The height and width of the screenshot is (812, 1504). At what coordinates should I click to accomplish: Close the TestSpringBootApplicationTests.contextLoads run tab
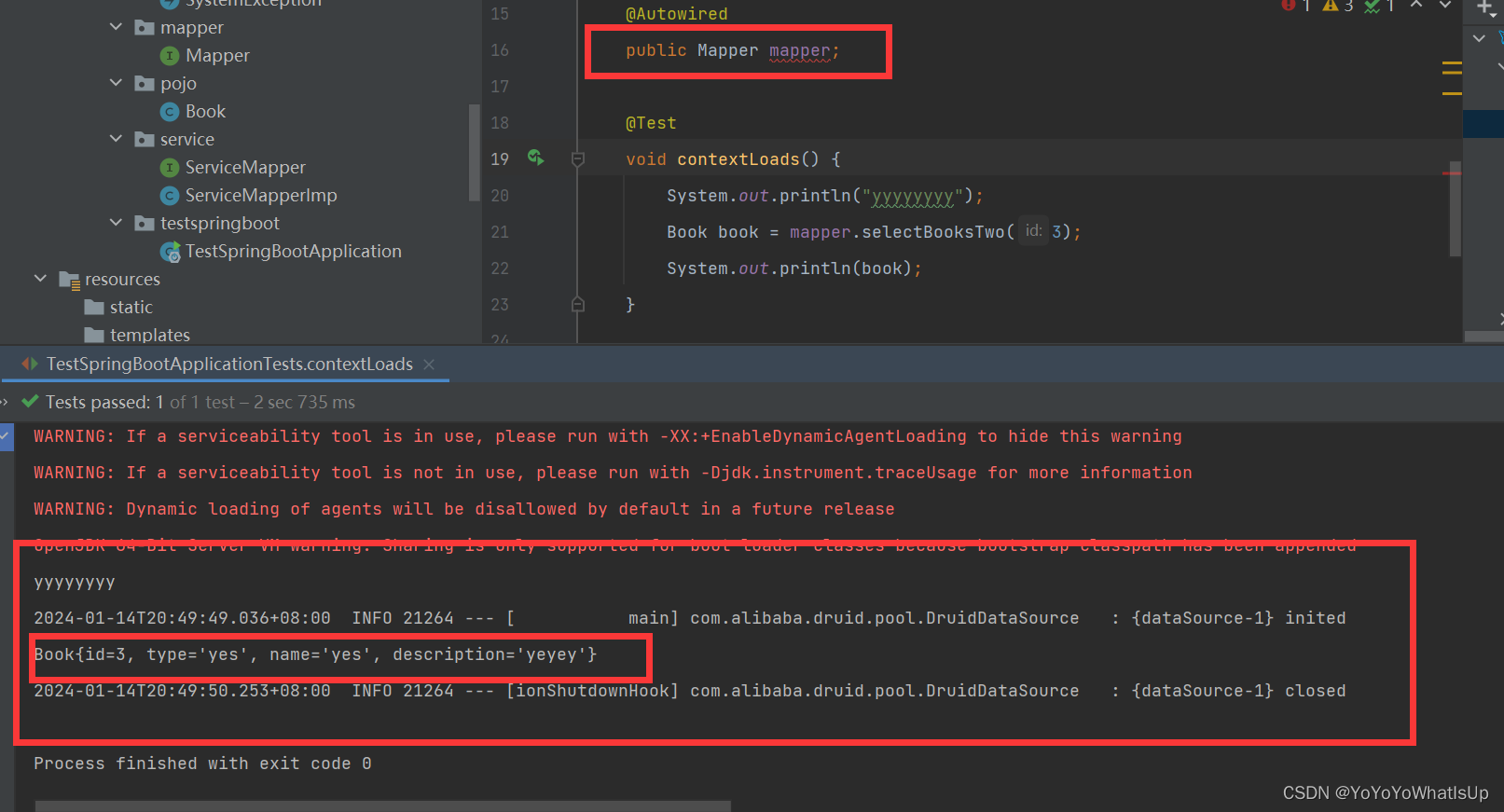(x=429, y=365)
